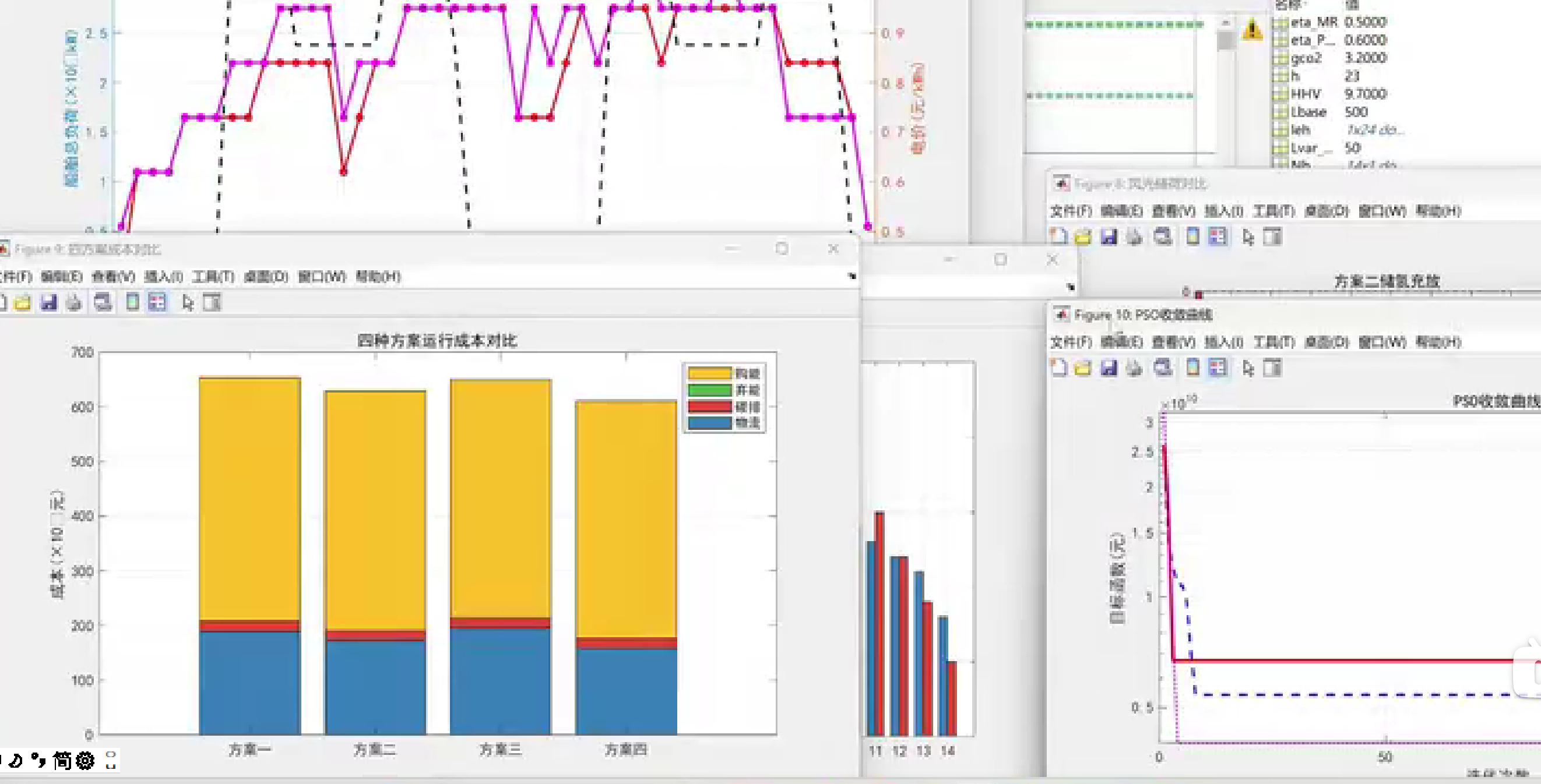
Task: Expand toolbar dock arrow in Figure 9 window
Action: click(x=852, y=276)
